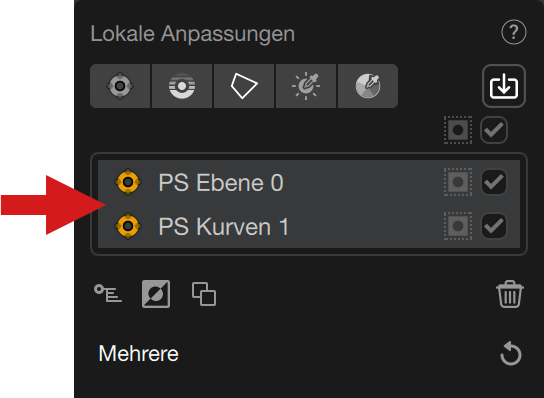Select the PS Ebene 0 entry

coord(309,182)
